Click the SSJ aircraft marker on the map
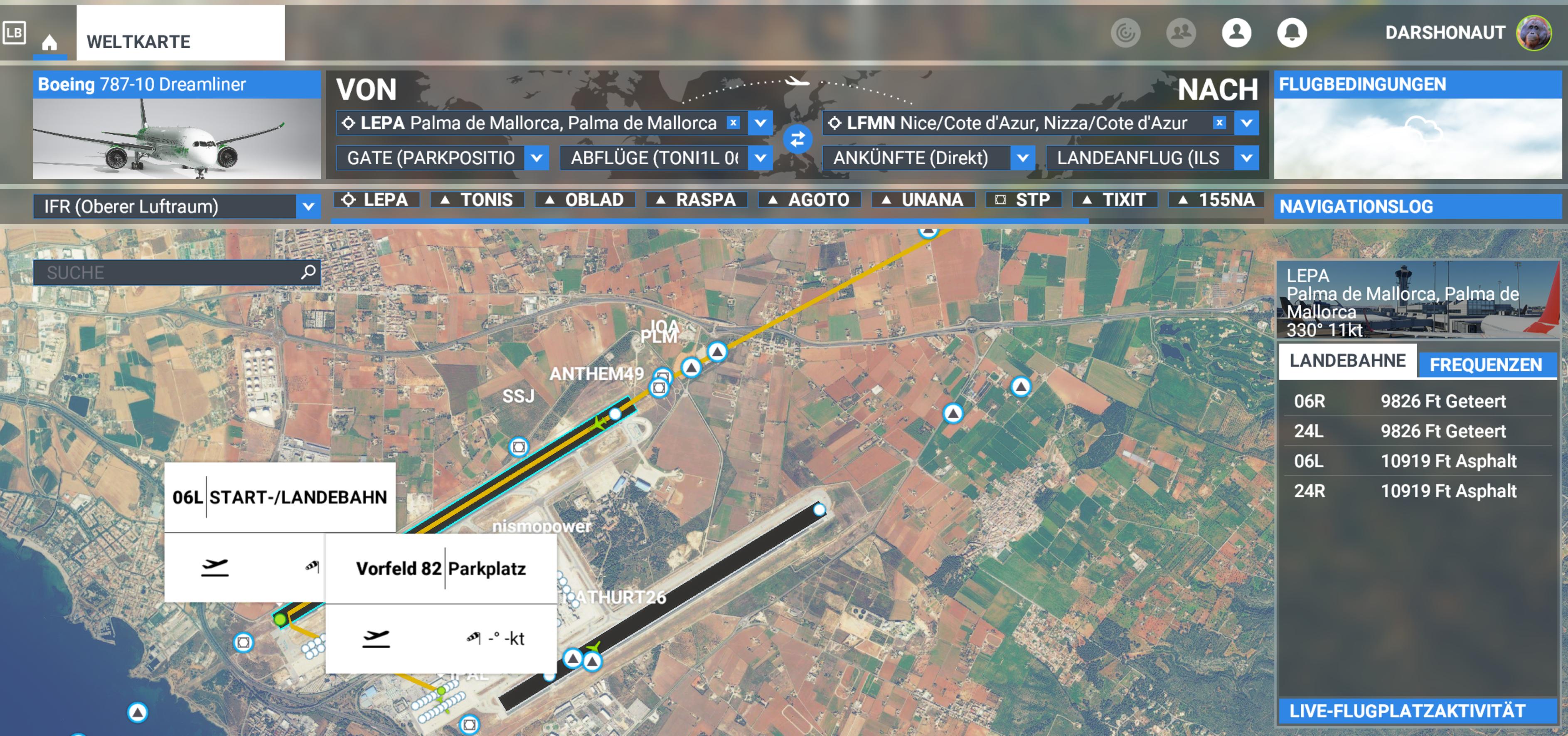The height and width of the screenshot is (736, 1568). (x=519, y=447)
